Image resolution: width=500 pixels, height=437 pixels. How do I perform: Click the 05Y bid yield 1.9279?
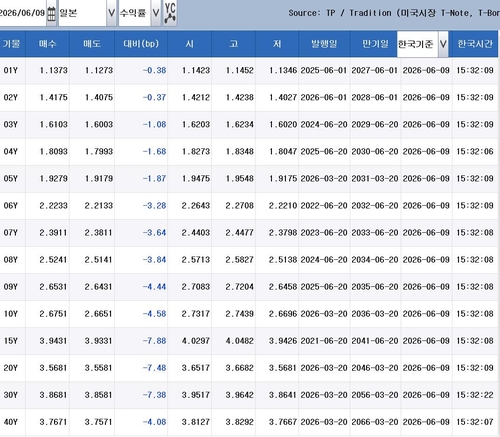[x=53, y=179]
